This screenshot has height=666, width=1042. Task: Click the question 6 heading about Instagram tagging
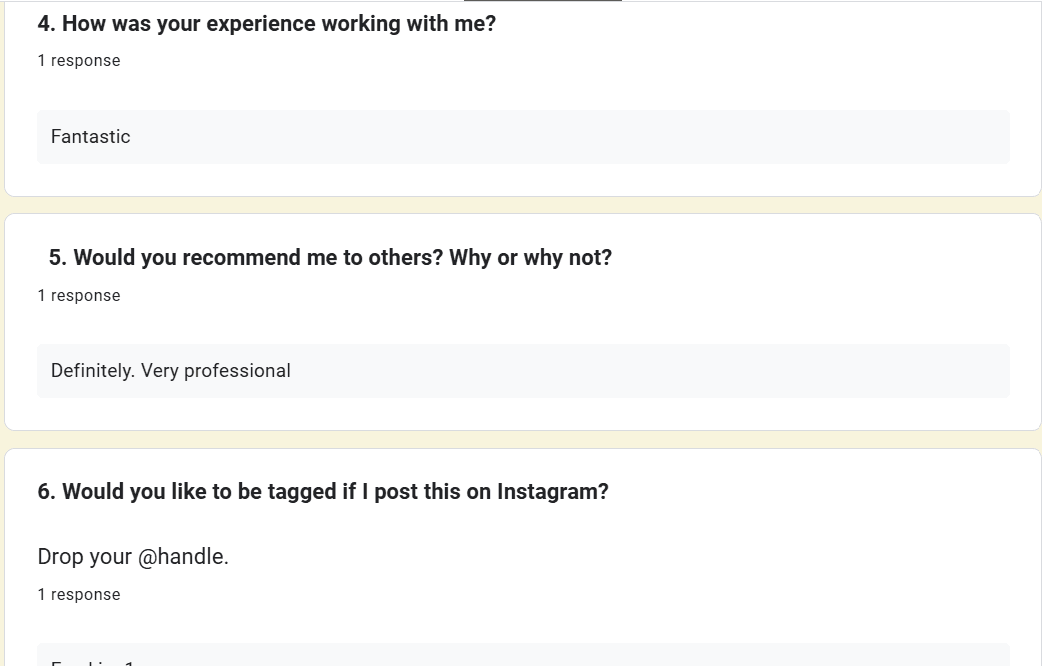[x=323, y=492]
